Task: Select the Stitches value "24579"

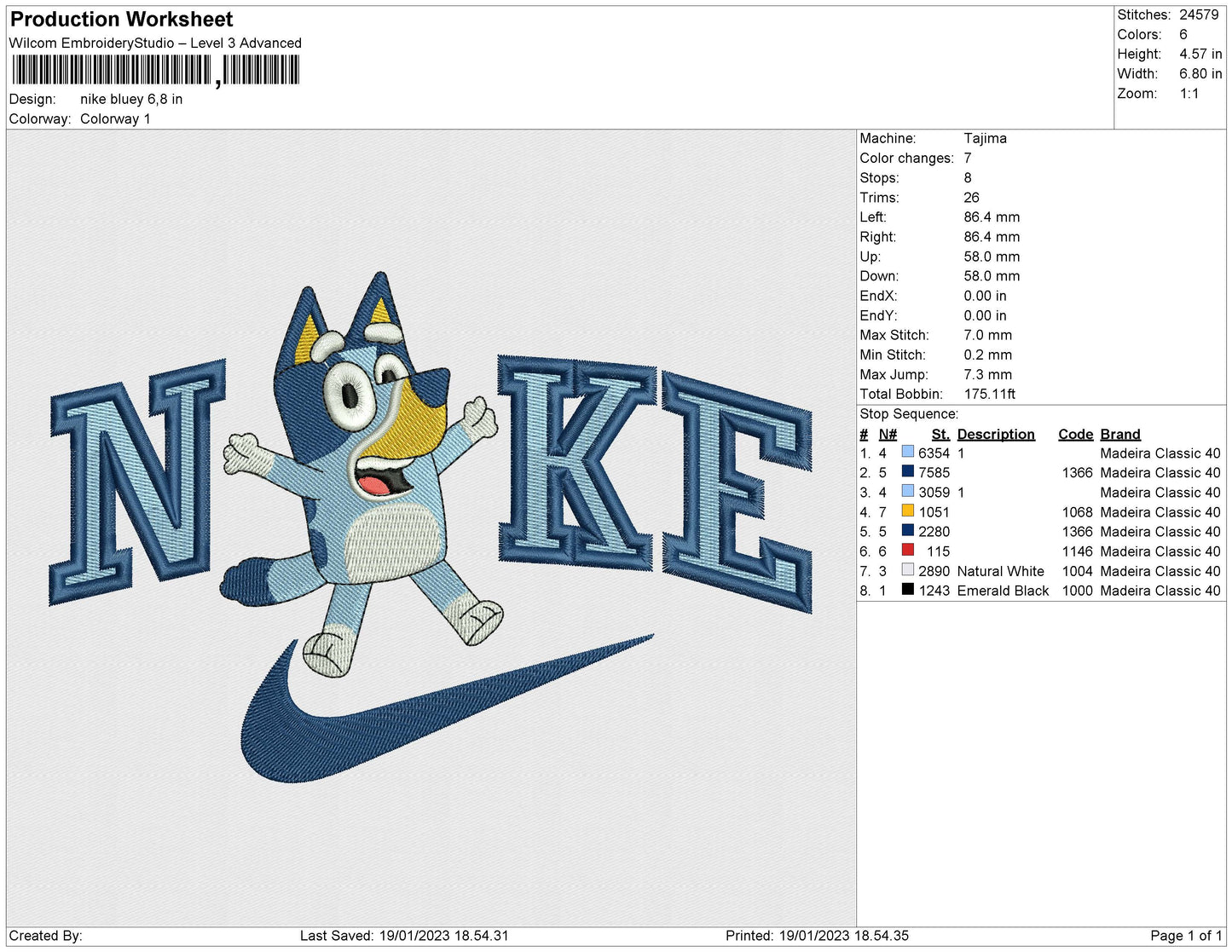Action: pos(1199,14)
